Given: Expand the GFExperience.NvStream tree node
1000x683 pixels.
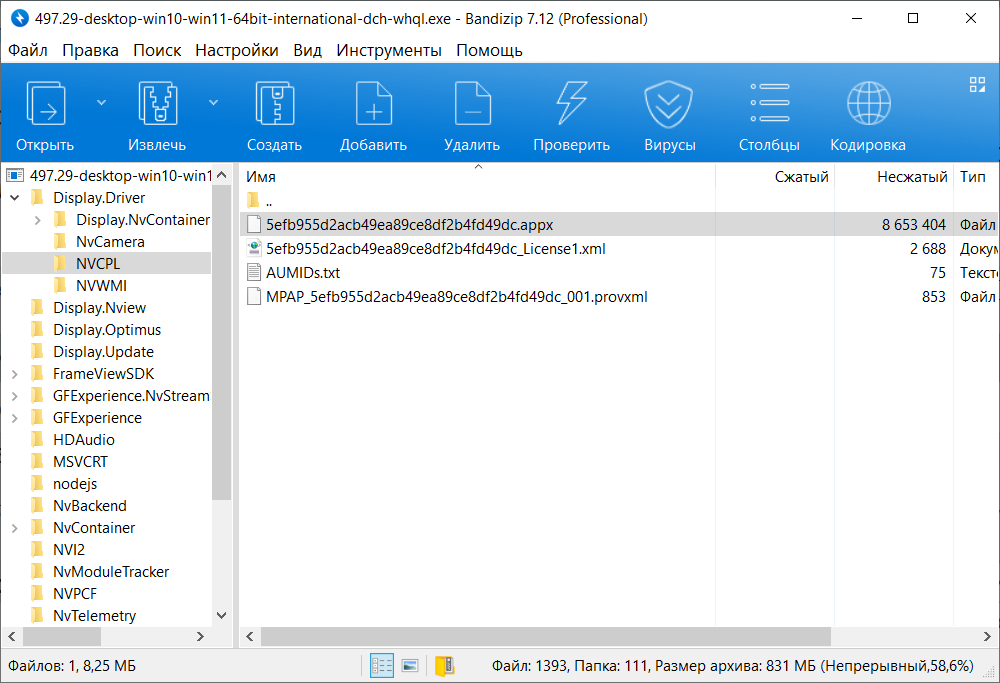Looking at the screenshot, I should [15, 396].
